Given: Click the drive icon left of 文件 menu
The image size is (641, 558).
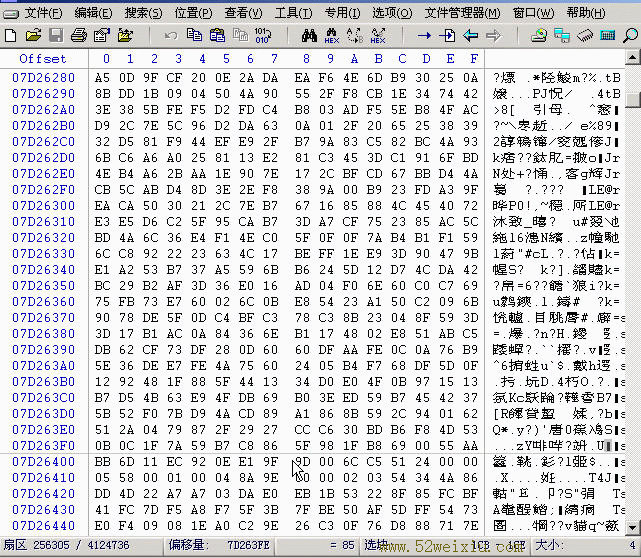Looking at the screenshot, I should point(11,14).
